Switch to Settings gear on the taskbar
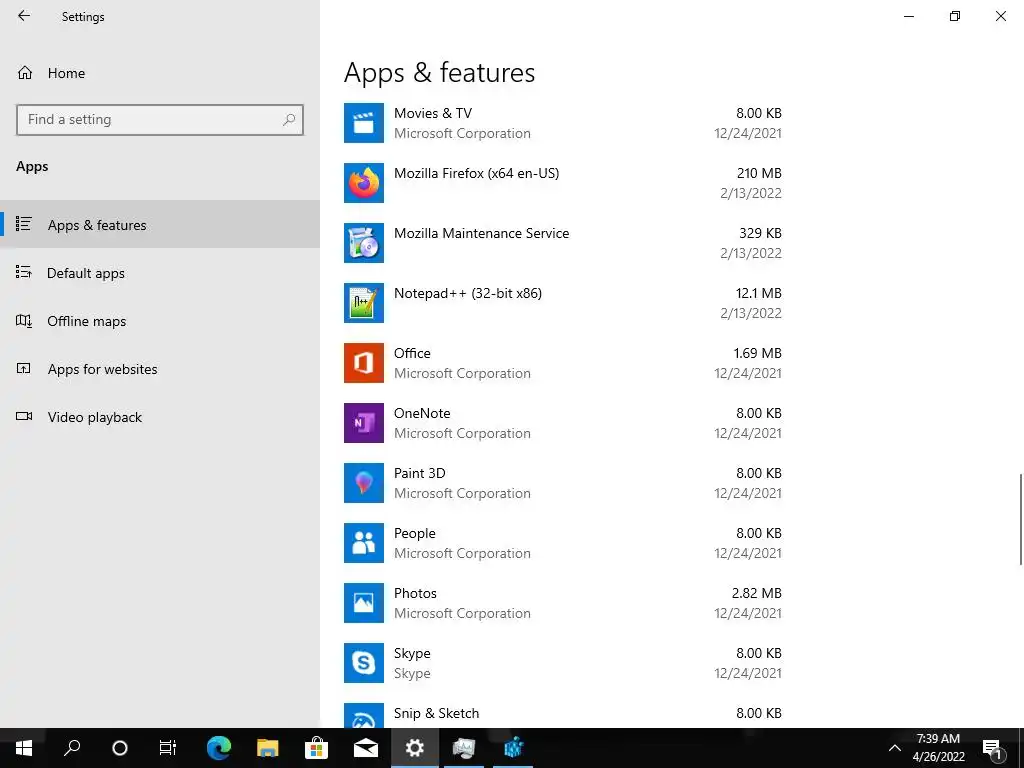 pos(415,748)
